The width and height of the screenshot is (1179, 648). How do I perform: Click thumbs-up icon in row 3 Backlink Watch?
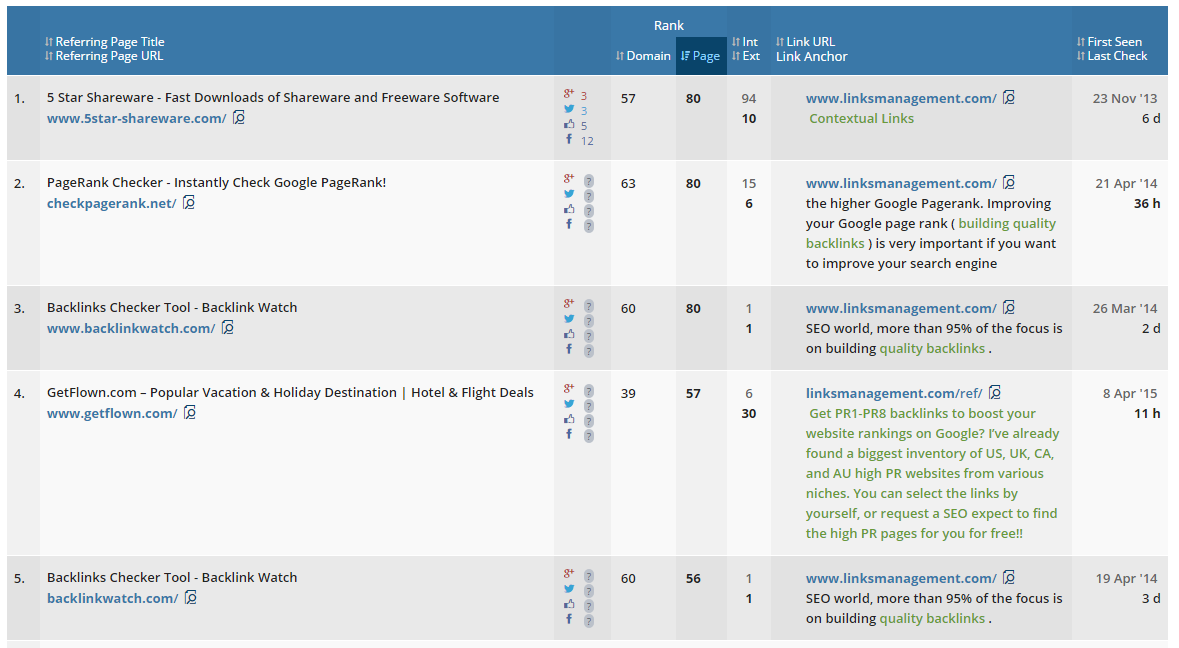tap(569, 334)
